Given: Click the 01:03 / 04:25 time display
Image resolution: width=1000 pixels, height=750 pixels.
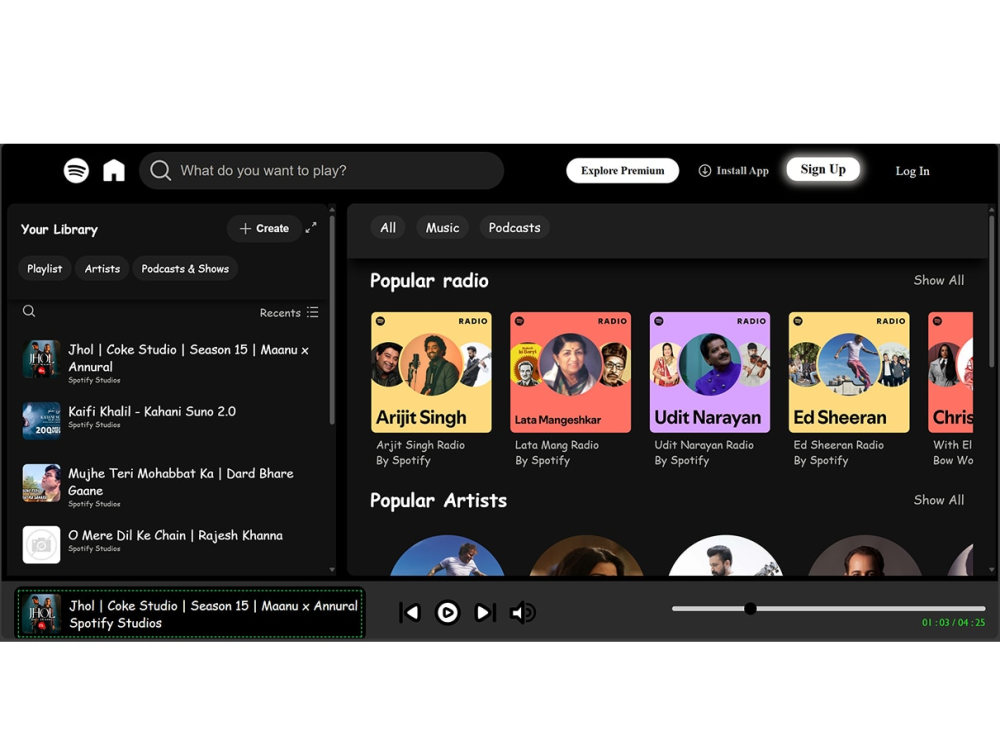Looking at the screenshot, I should tap(953, 622).
